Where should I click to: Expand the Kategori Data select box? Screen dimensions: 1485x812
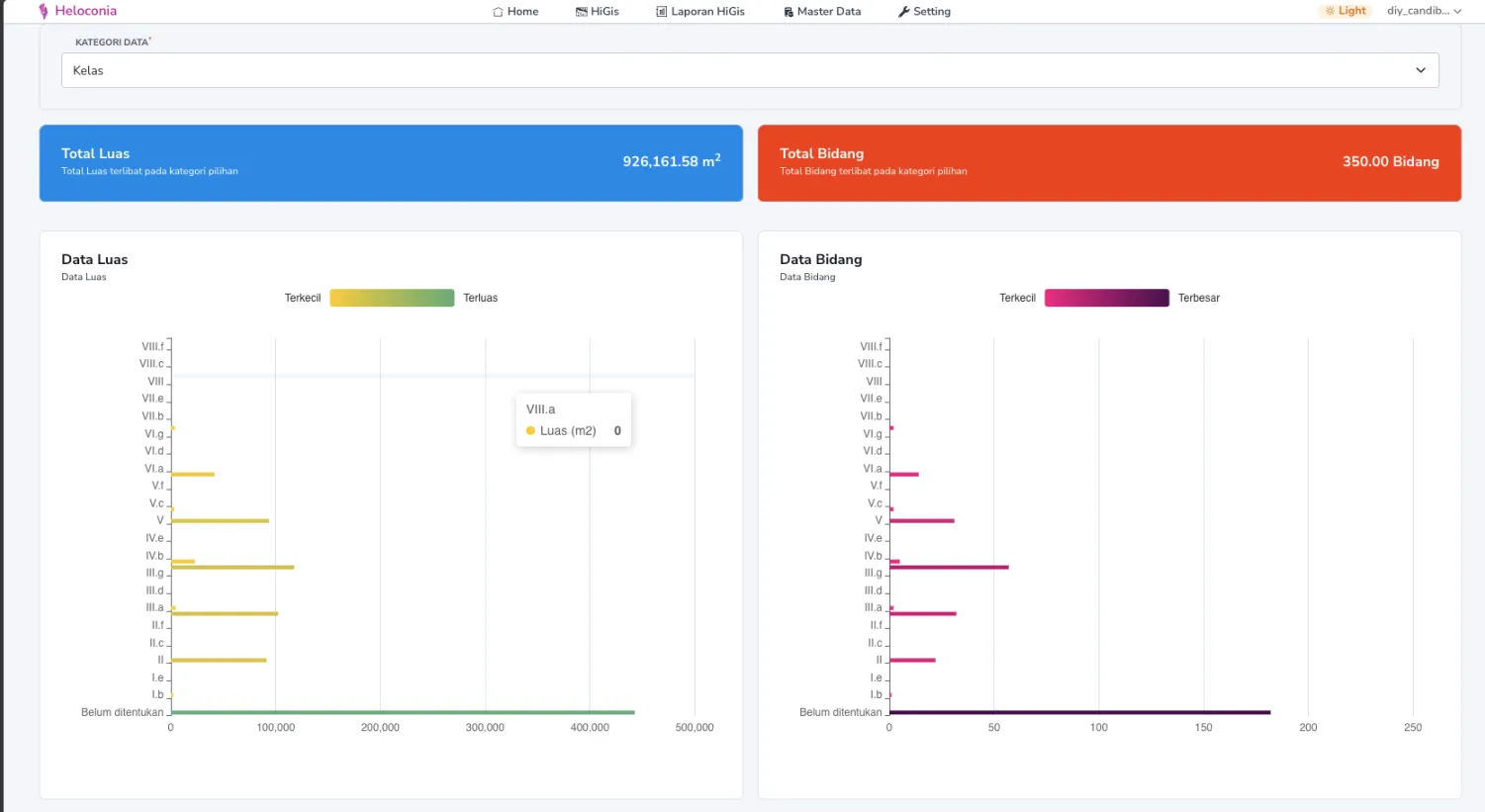tap(749, 70)
